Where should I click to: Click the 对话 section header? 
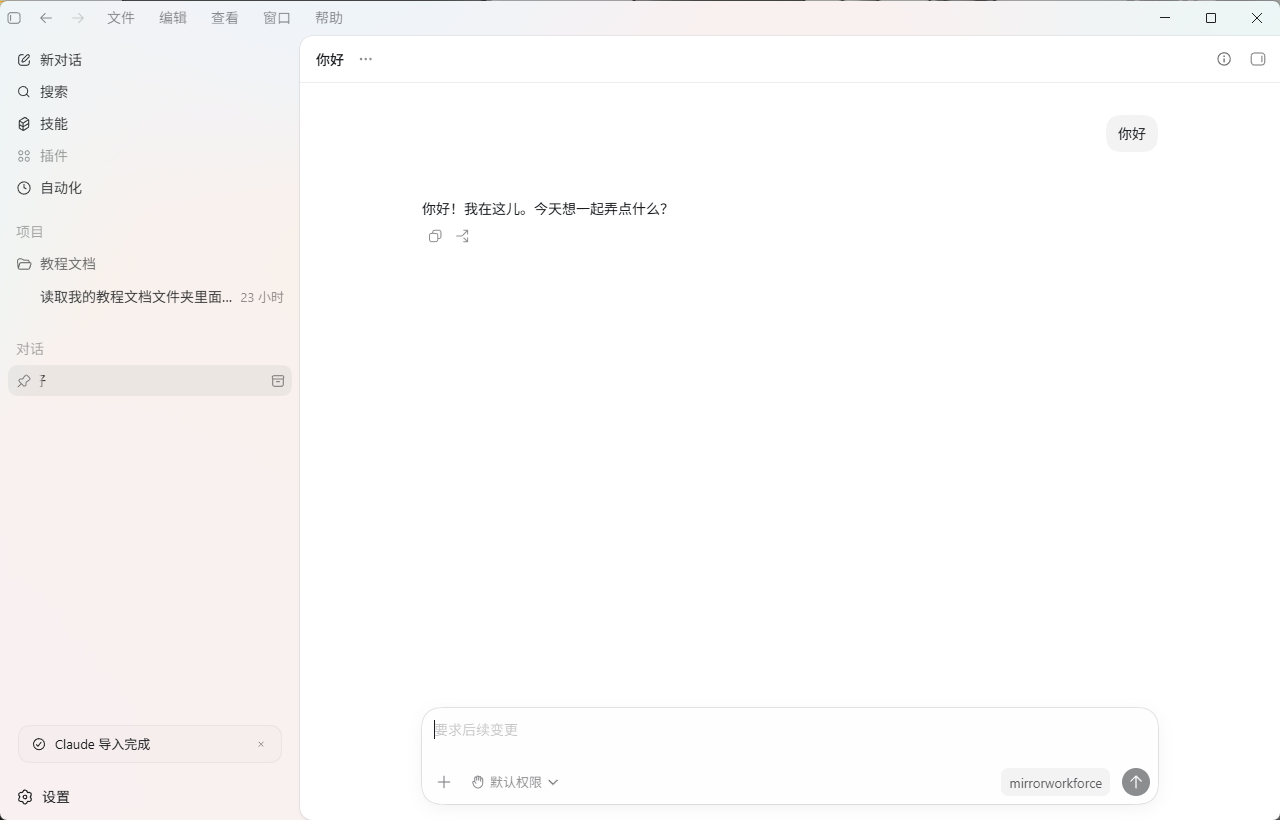pyautogui.click(x=30, y=349)
